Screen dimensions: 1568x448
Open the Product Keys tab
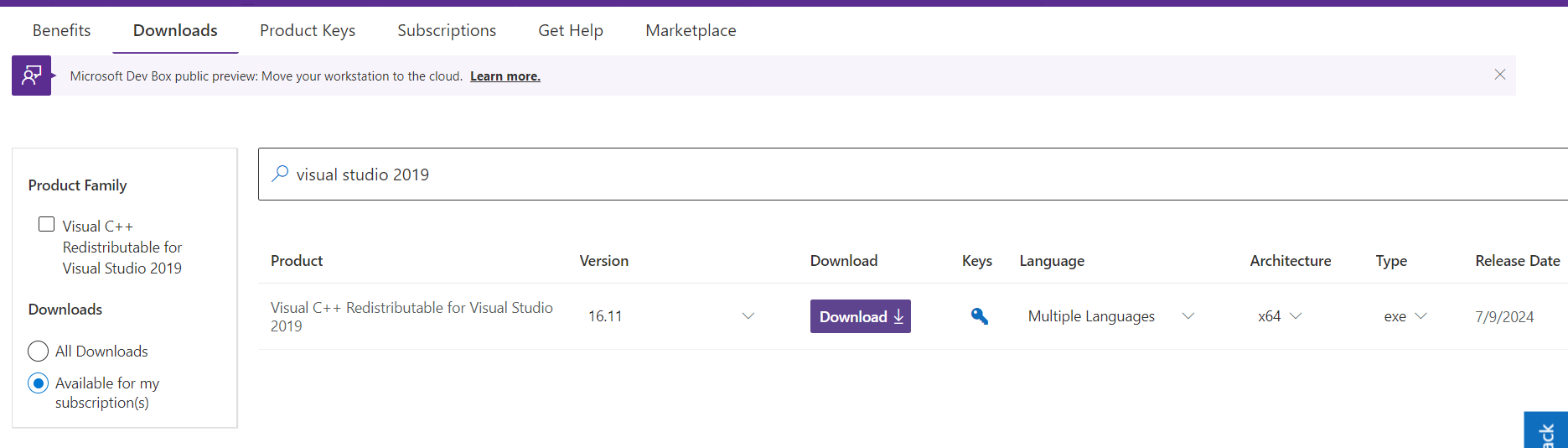pyautogui.click(x=308, y=30)
